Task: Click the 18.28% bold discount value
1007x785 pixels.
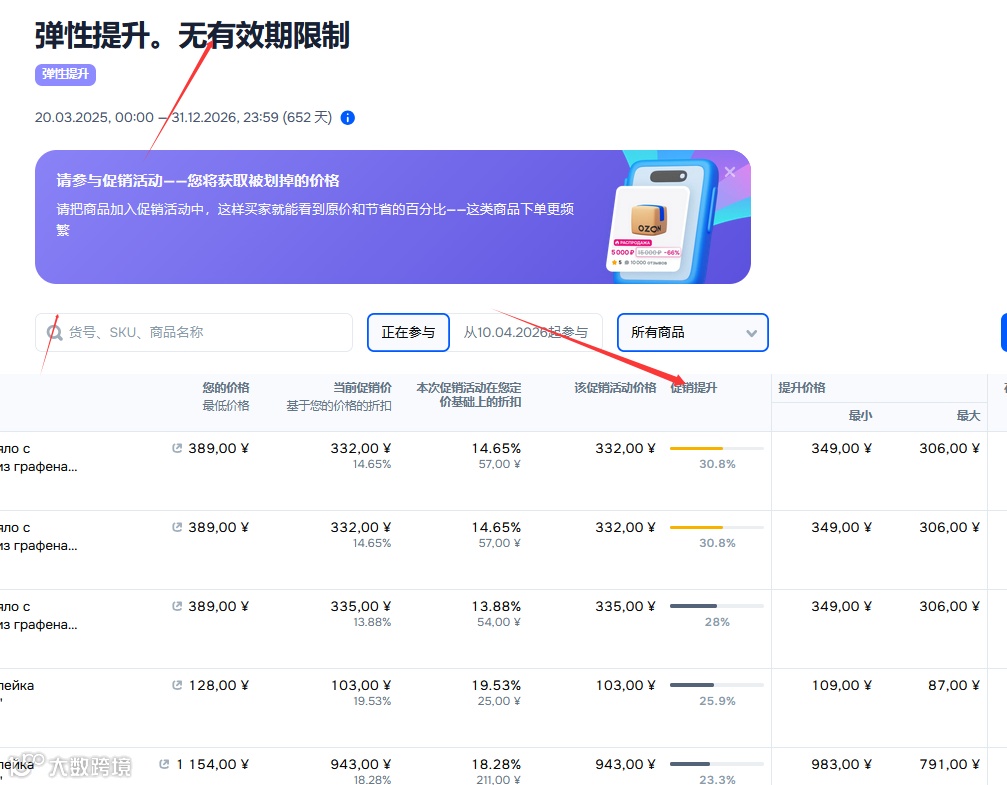Action: click(x=496, y=764)
